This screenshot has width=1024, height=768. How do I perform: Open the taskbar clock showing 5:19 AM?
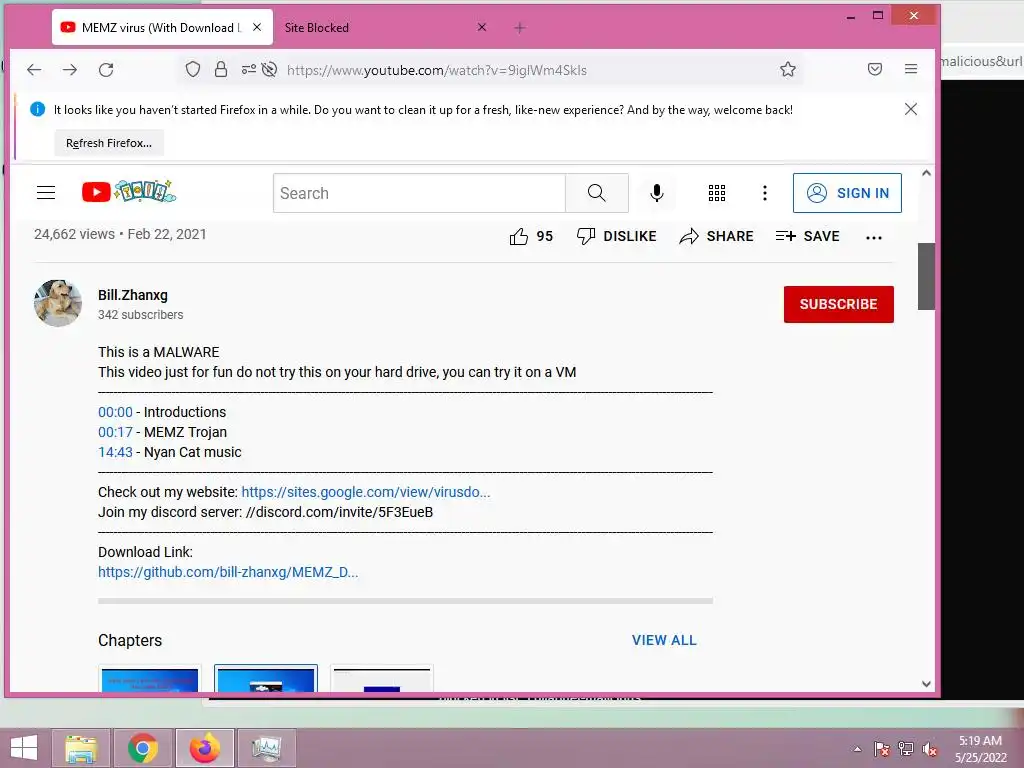point(980,749)
